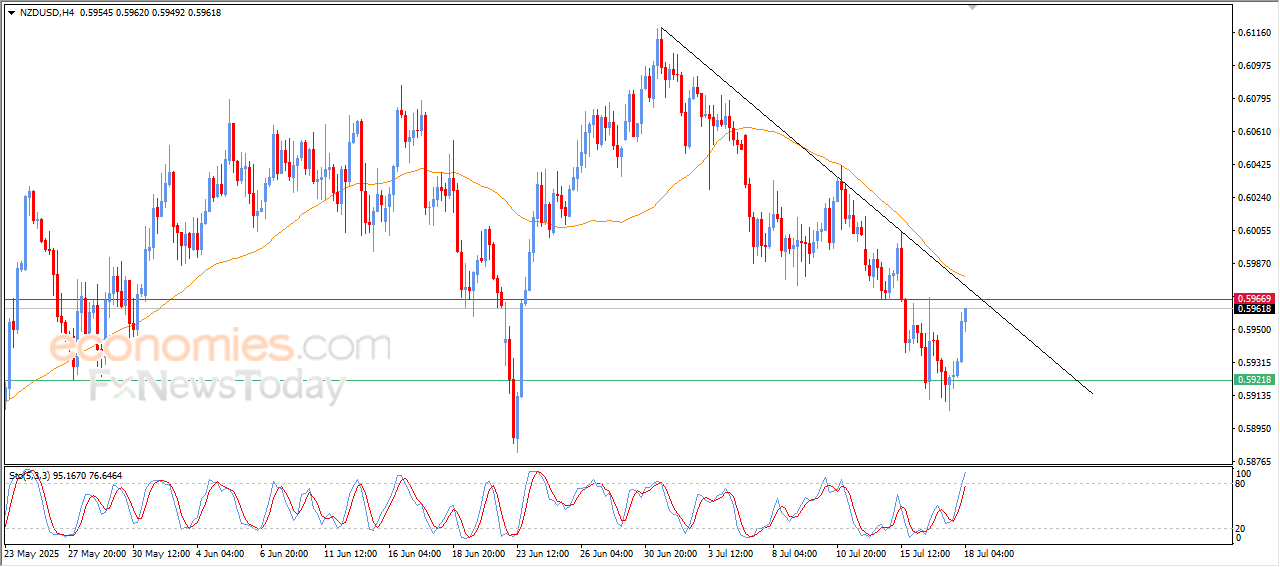
Task: Click the 0.60790 price axis label
Action: (x=1253, y=99)
